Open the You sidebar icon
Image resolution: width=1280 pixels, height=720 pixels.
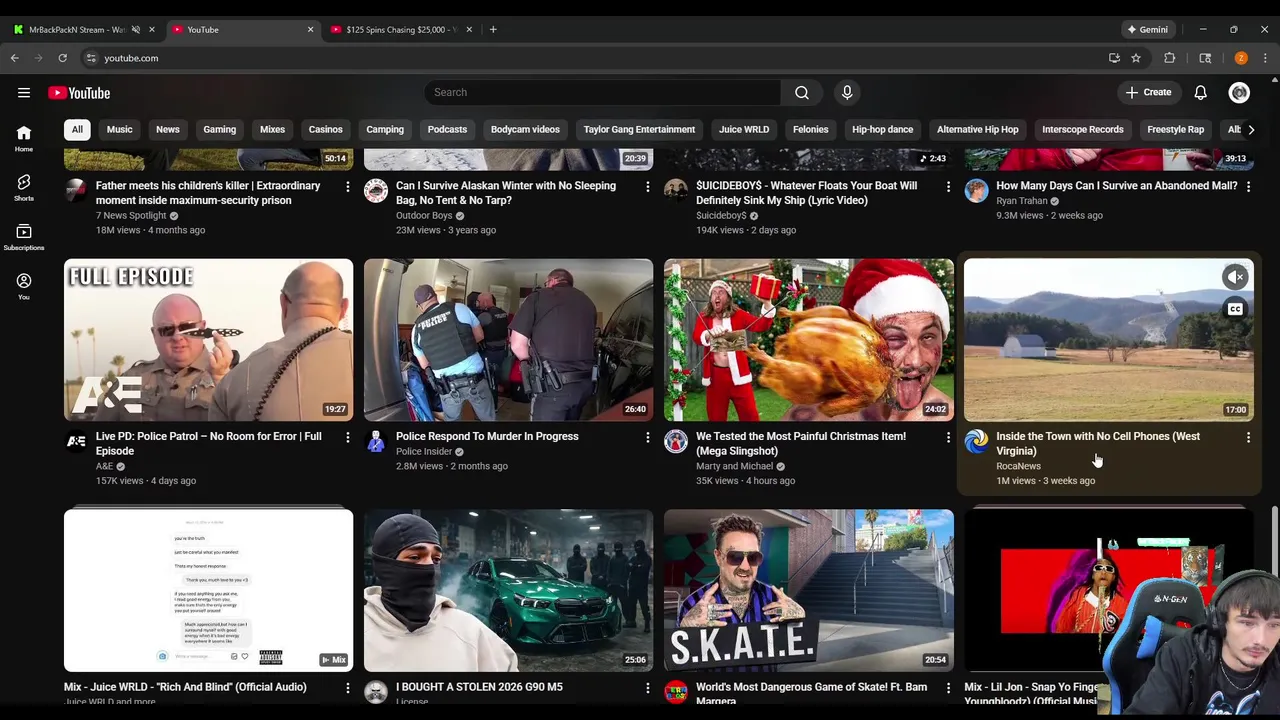point(24,286)
